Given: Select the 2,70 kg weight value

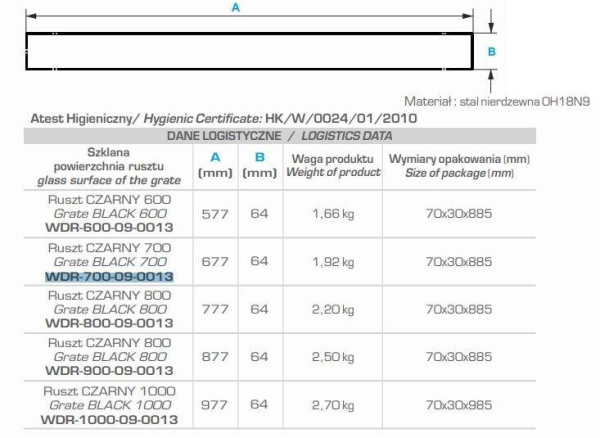Looking at the screenshot, I should click(x=331, y=404).
